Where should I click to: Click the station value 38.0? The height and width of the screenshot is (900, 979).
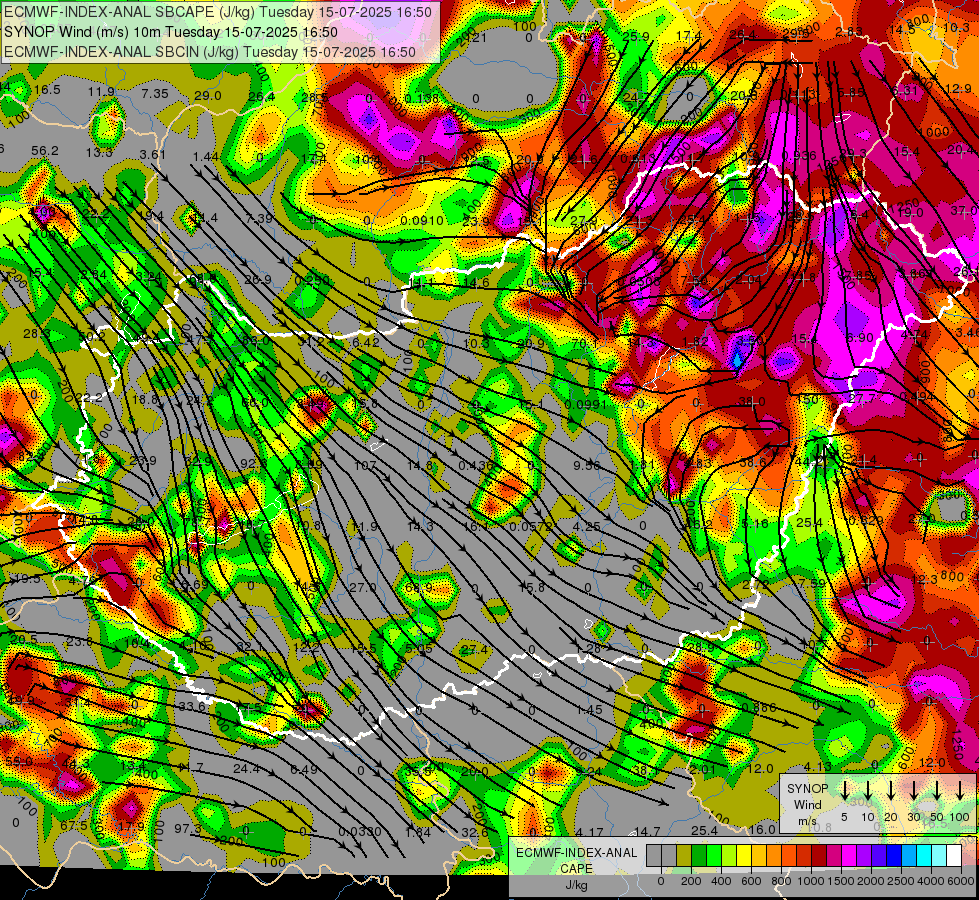point(752,402)
